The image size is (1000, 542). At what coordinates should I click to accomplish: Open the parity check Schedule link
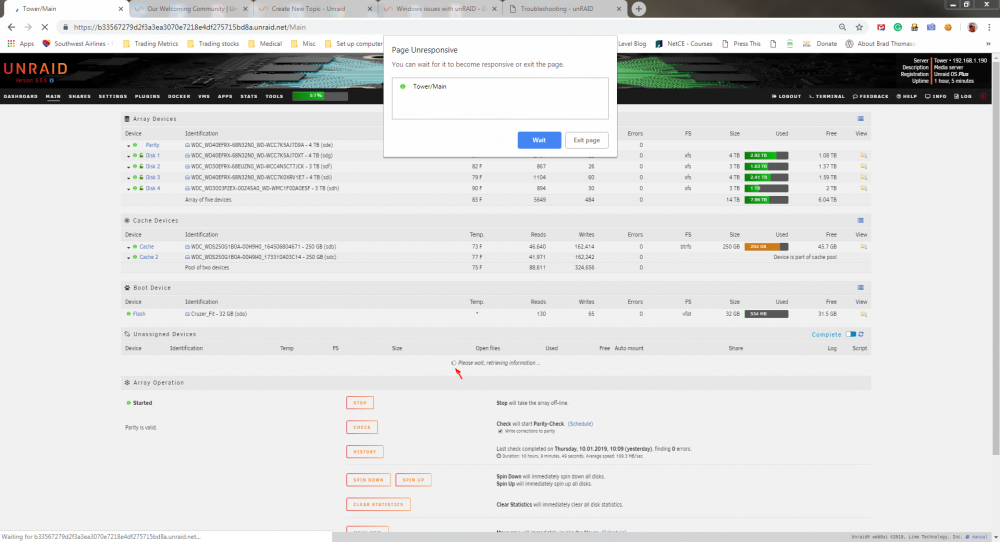580,423
